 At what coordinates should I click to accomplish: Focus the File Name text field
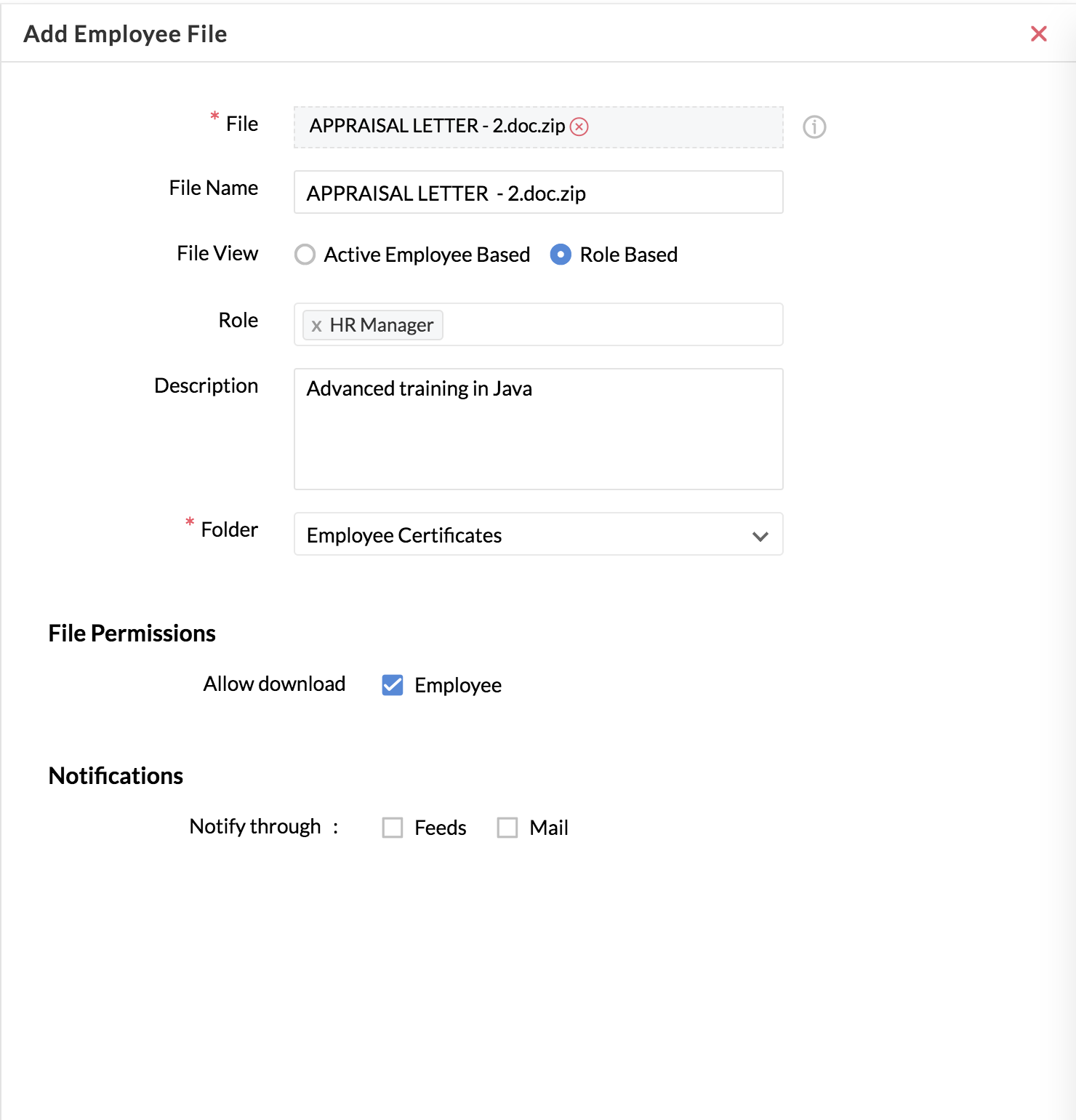[538, 192]
